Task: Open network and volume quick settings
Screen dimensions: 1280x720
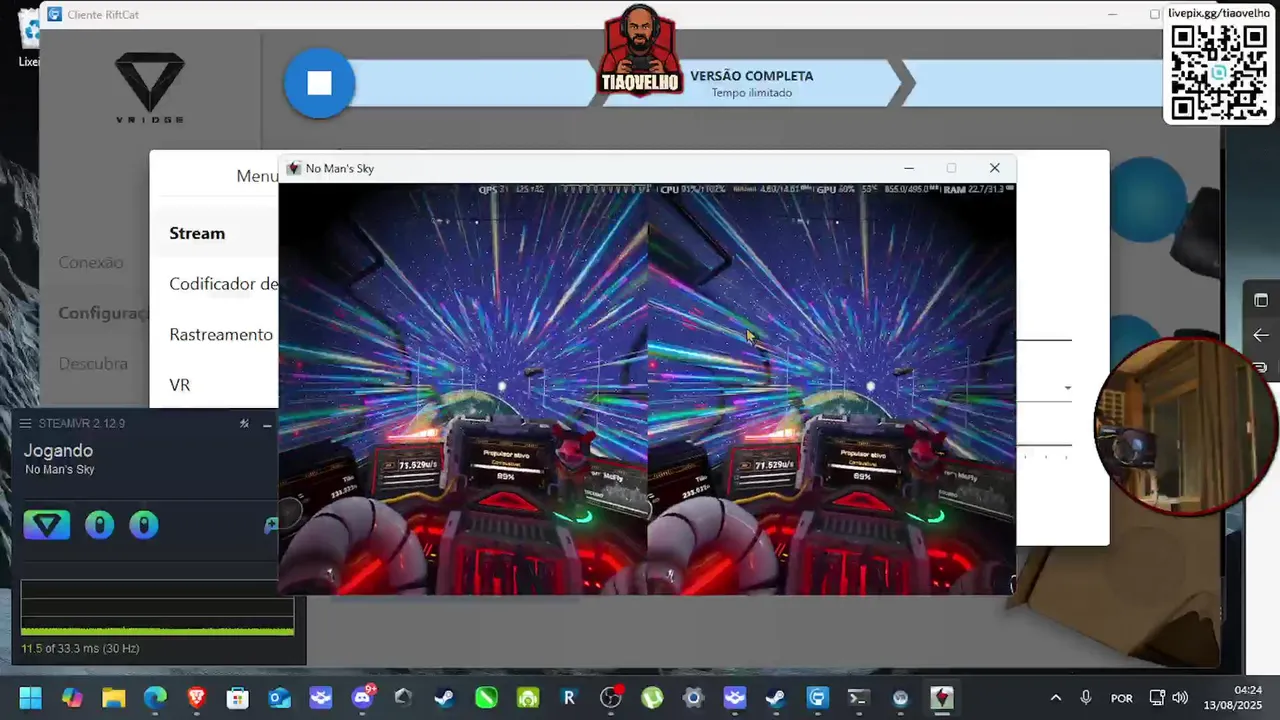Action: coord(1168,698)
